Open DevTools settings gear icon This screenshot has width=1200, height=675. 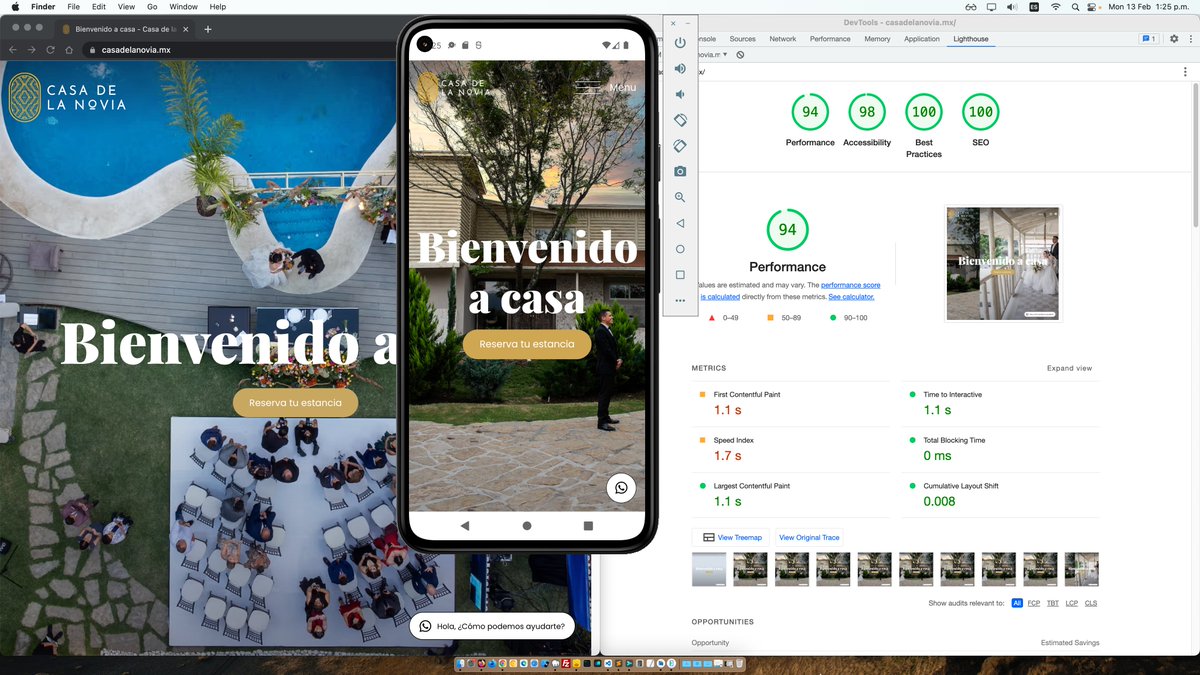click(x=1174, y=39)
